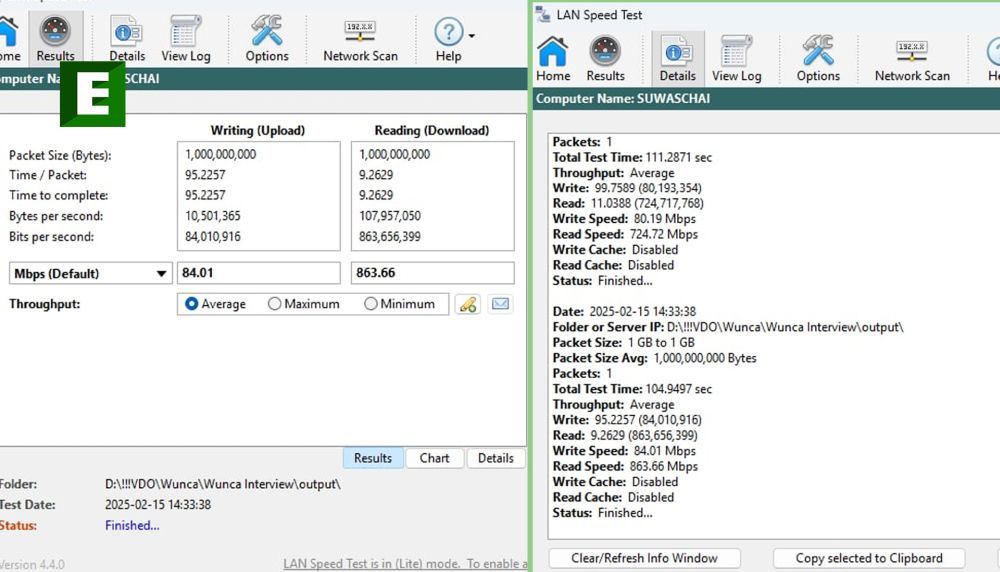Click Read Speed 863.66 Mbps line
The height and width of the screenshot is (572, 1000).
pos(625,466)
